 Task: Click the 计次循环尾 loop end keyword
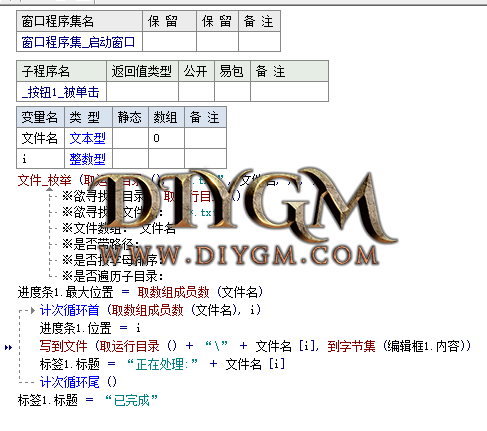click(69, 382)
